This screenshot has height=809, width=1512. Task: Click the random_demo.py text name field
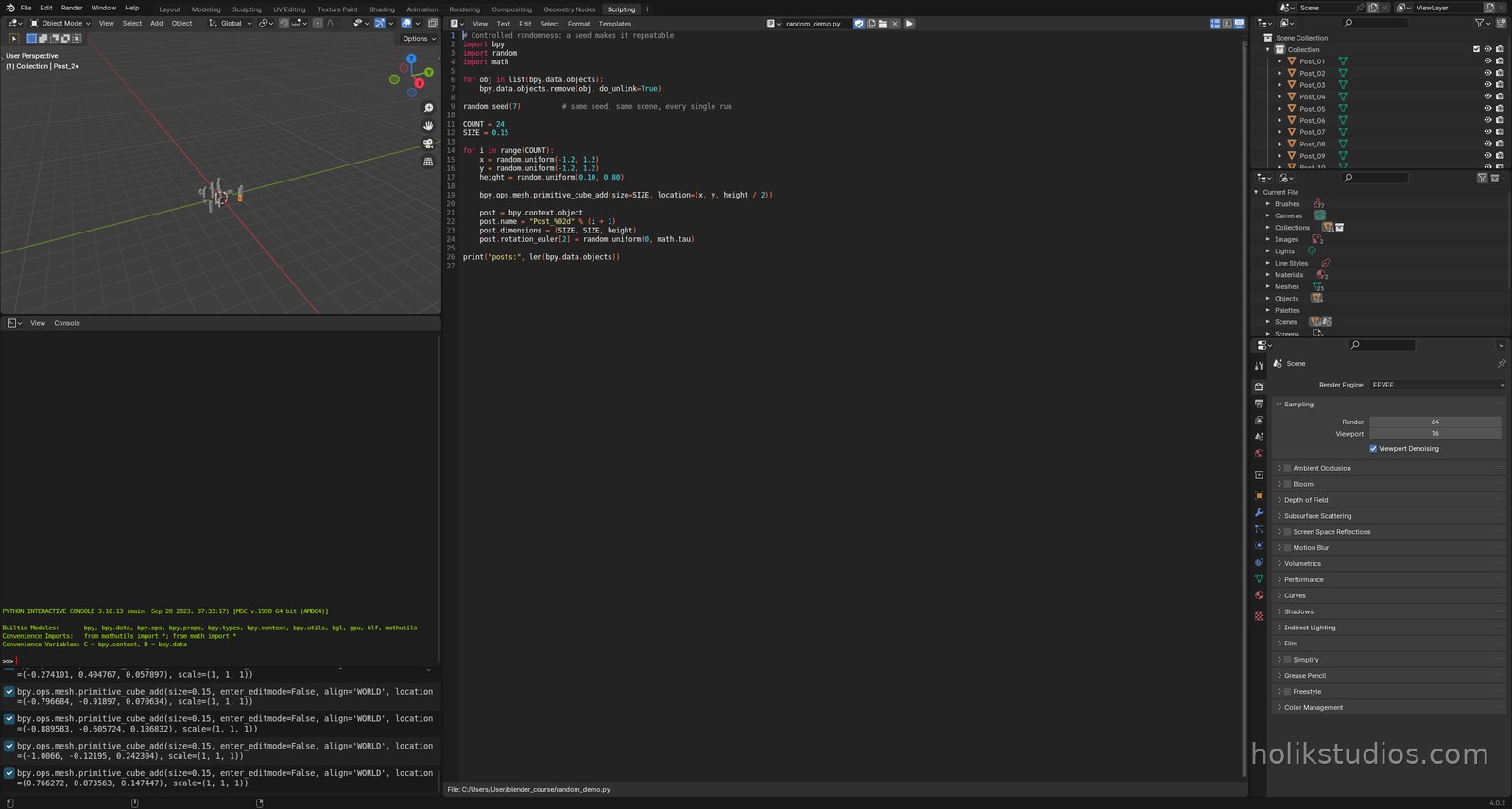click(813, 24)
